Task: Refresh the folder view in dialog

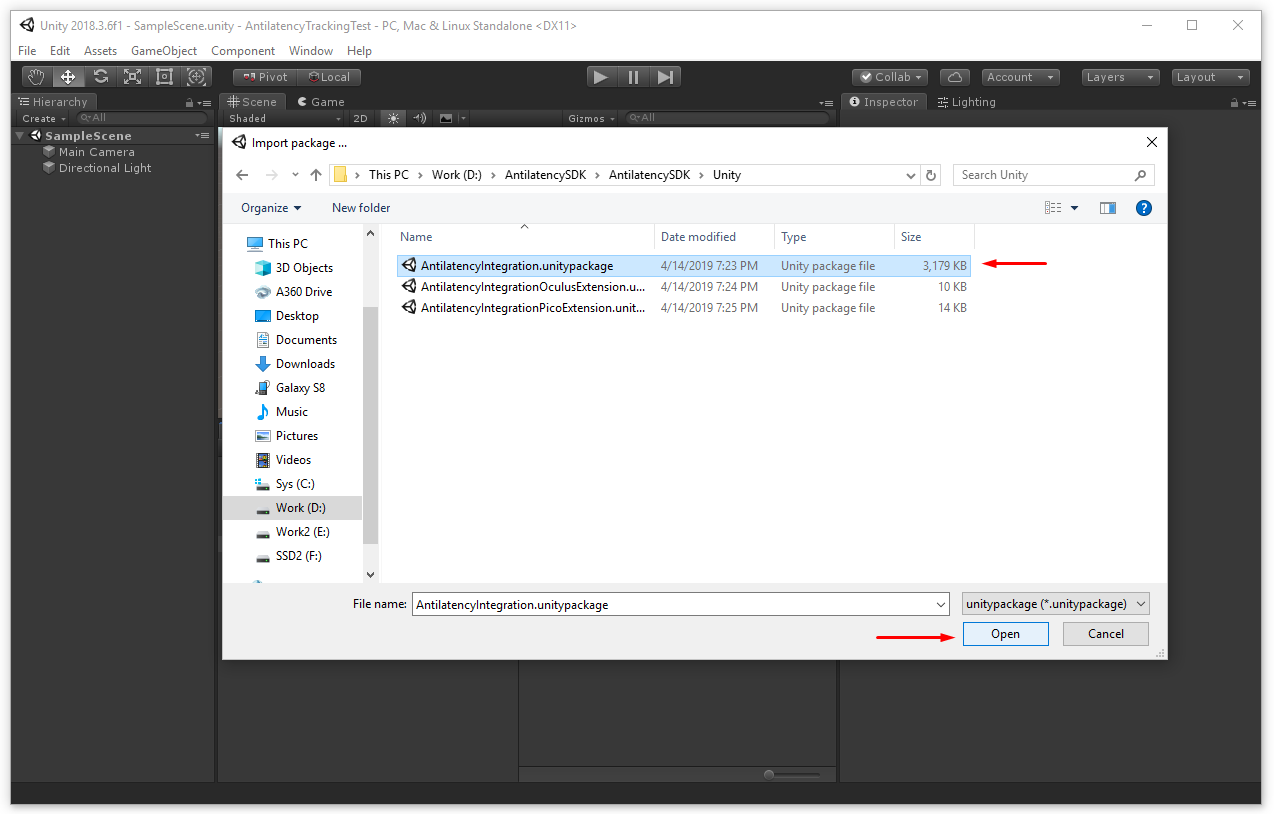Action: 931,175
